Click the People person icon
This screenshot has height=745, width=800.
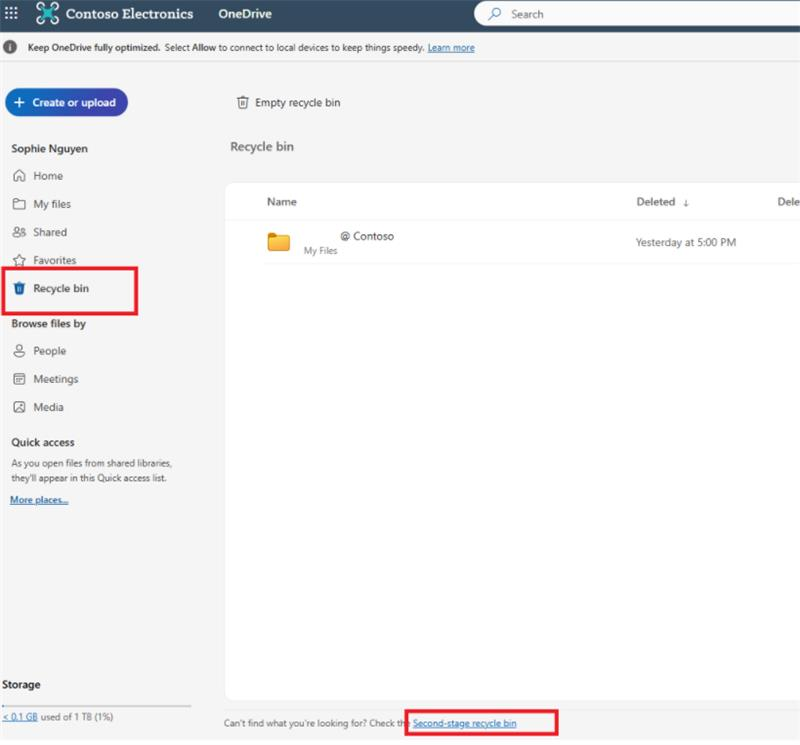(19, 351)
